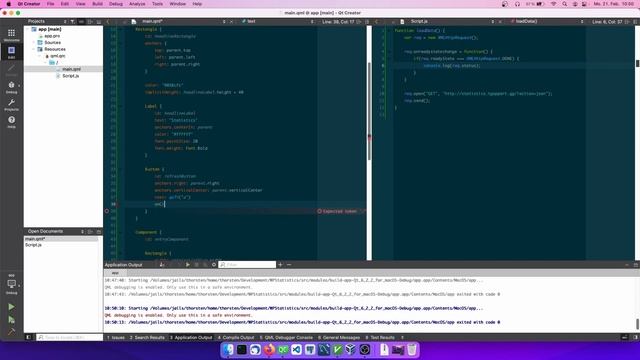Split Projects pane icon
This screenshot has width=640, height=360.
(x=90, y=21)
